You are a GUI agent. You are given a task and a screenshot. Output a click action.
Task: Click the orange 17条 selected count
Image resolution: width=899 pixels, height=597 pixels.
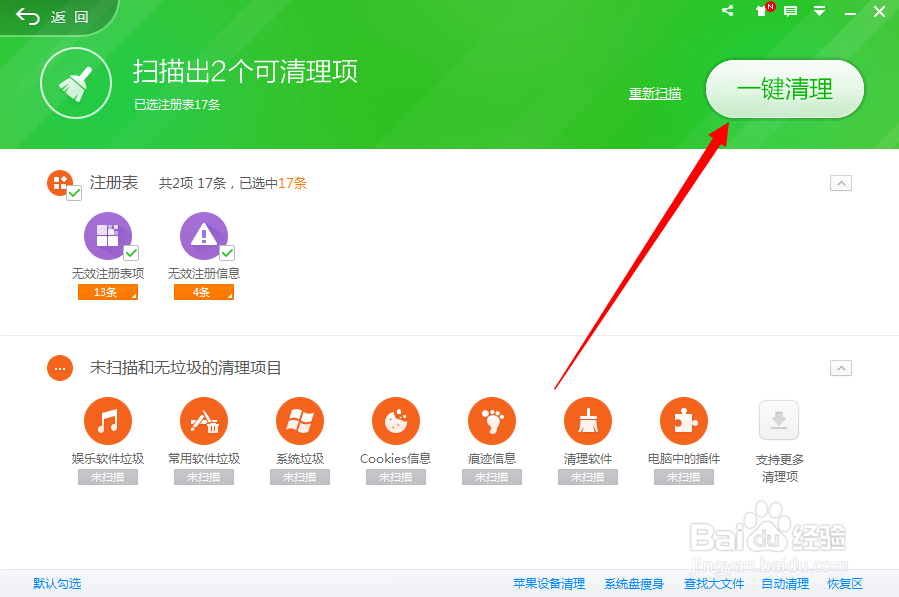(292, 183)
